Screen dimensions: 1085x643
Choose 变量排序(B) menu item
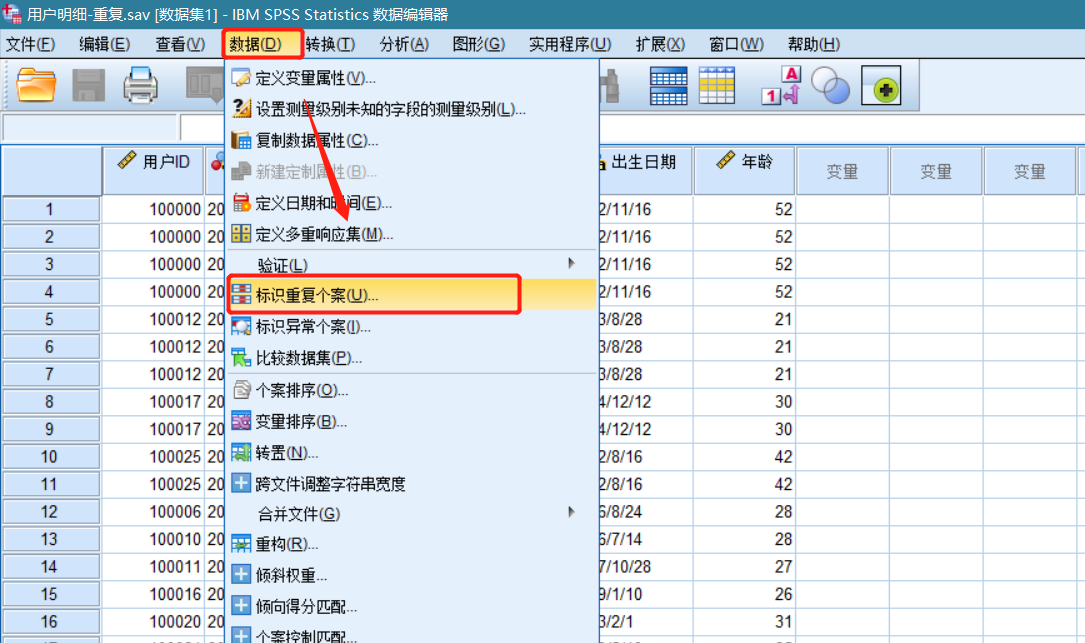412,422
